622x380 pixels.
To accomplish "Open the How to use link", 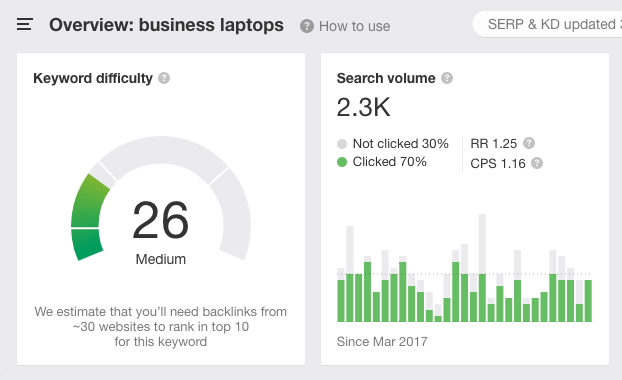I will [x=354, y=26].
